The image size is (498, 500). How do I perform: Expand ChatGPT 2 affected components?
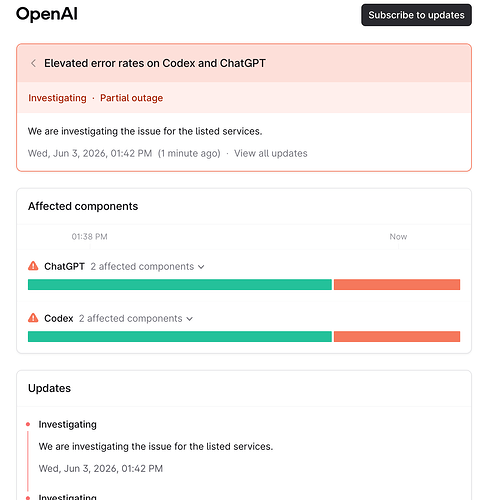pyautogui.click(x=147, y=267)
